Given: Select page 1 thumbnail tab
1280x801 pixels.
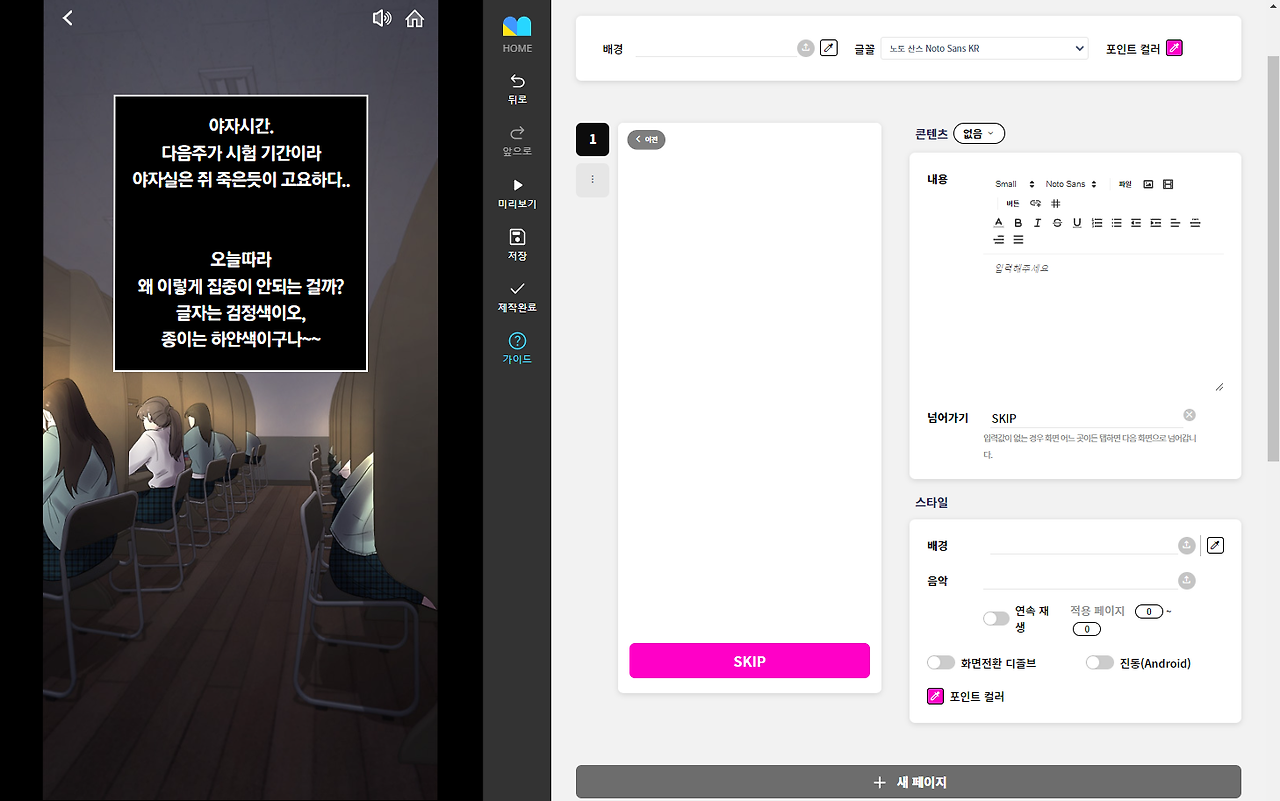Looking at the screenshot, I should point(592,139).
